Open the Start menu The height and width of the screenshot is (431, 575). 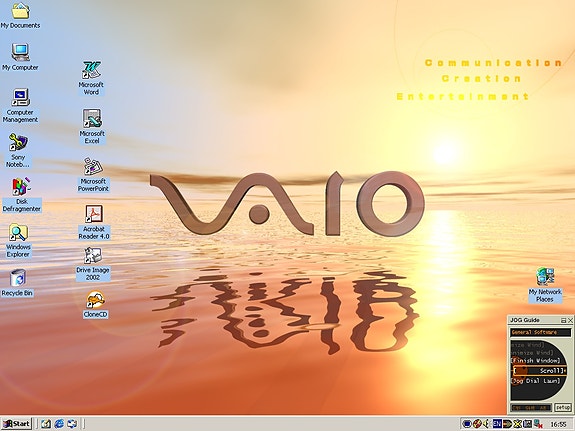pos(17,424)
